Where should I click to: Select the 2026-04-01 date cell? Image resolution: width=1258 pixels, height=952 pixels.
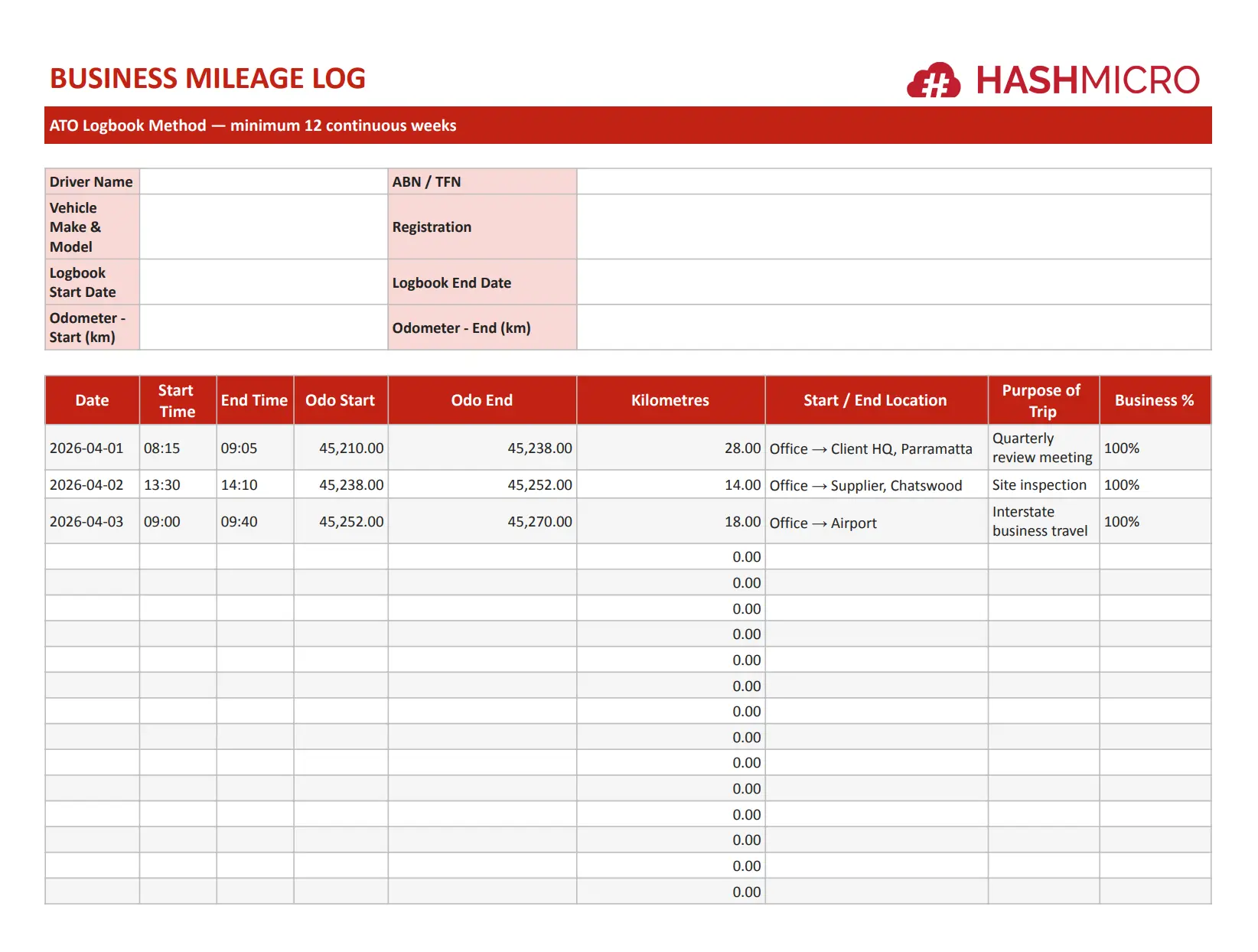[87, 448]
